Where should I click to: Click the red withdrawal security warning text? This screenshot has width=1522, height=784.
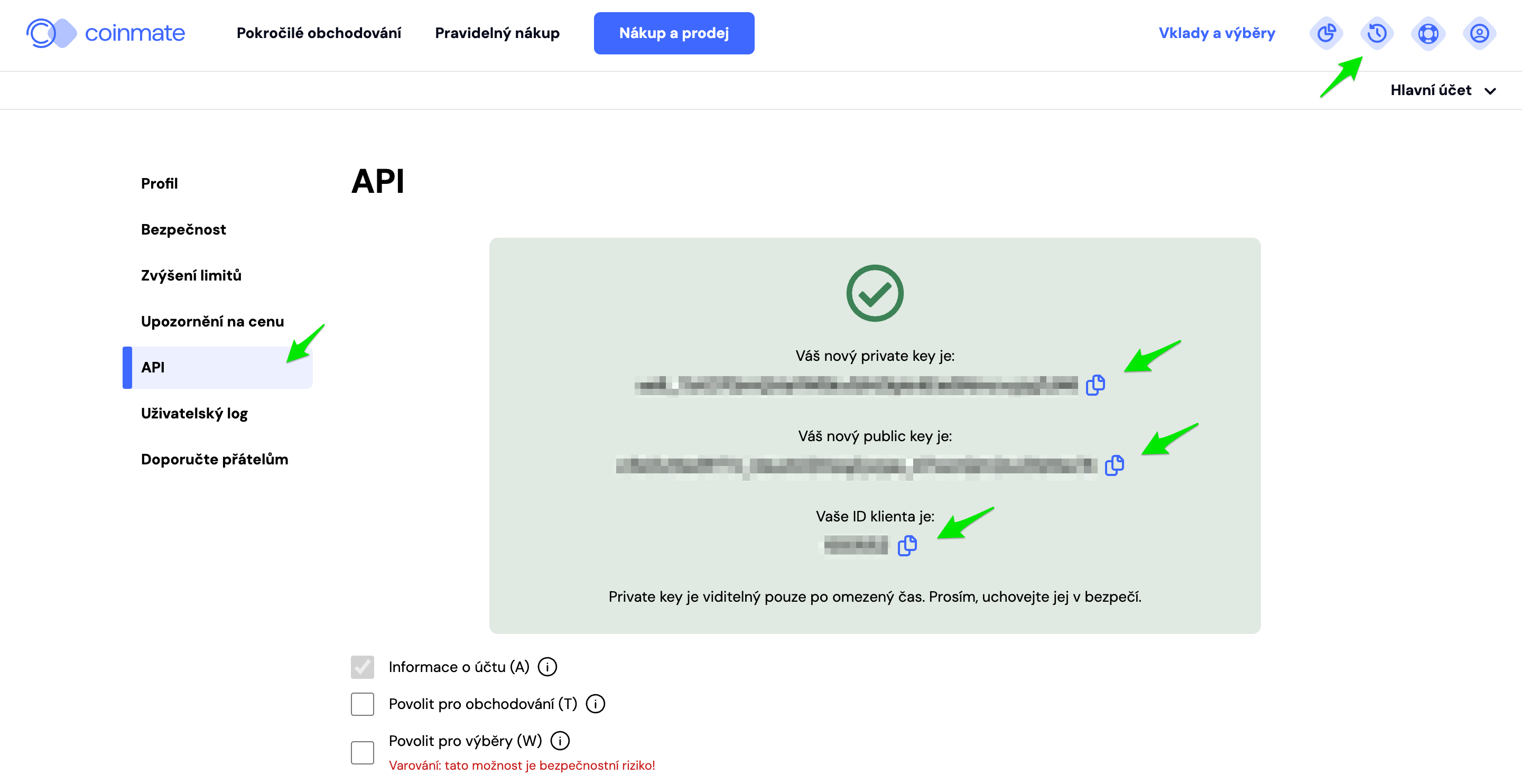(x=522, y=765)
